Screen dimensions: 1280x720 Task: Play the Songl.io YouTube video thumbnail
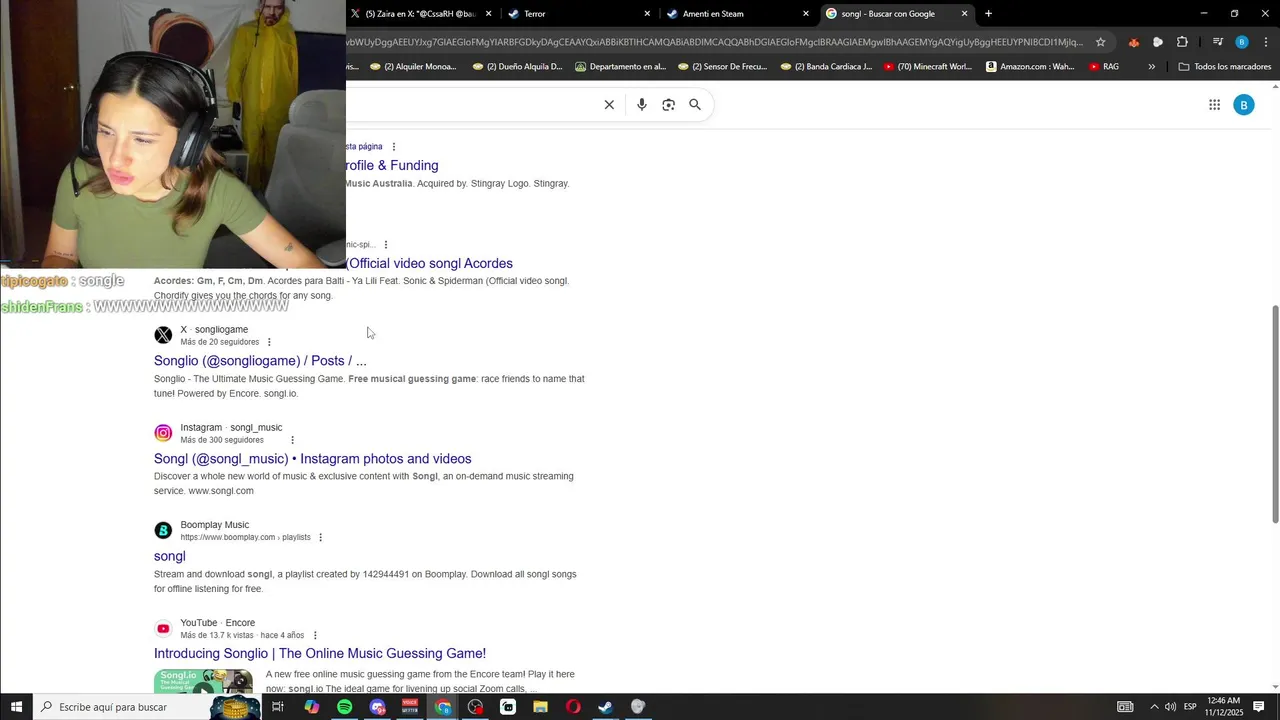tap(203, 681)
